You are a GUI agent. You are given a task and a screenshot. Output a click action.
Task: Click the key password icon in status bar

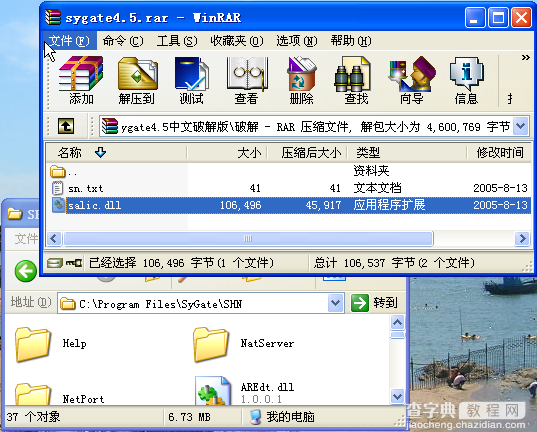(74, 263)
